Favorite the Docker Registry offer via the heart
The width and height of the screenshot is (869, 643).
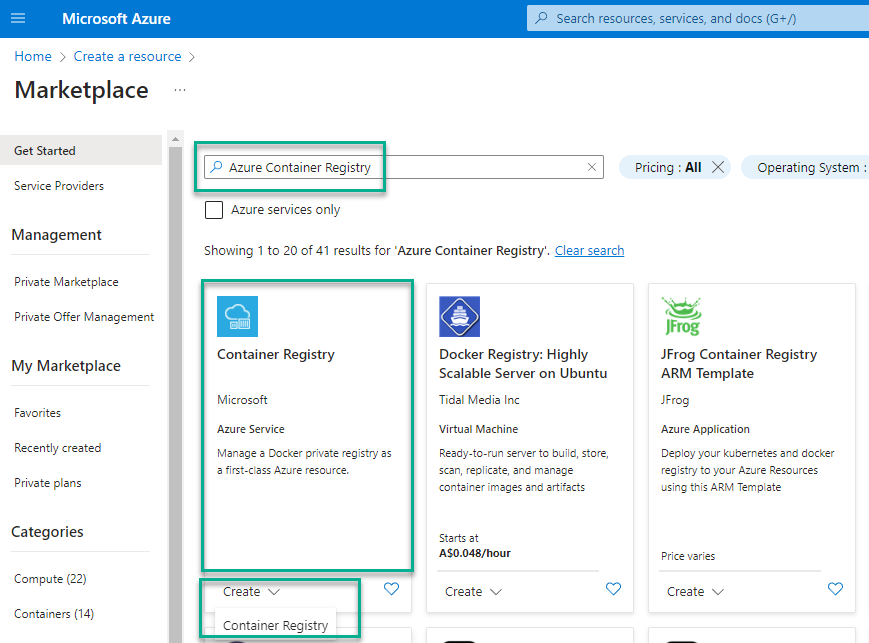613,589
